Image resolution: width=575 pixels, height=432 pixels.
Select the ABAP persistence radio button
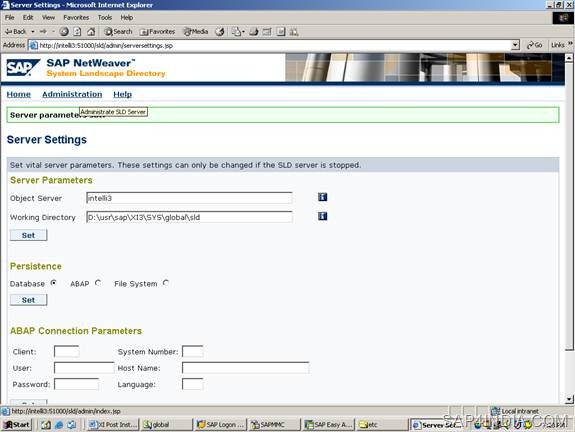click(x=98, y=283)
